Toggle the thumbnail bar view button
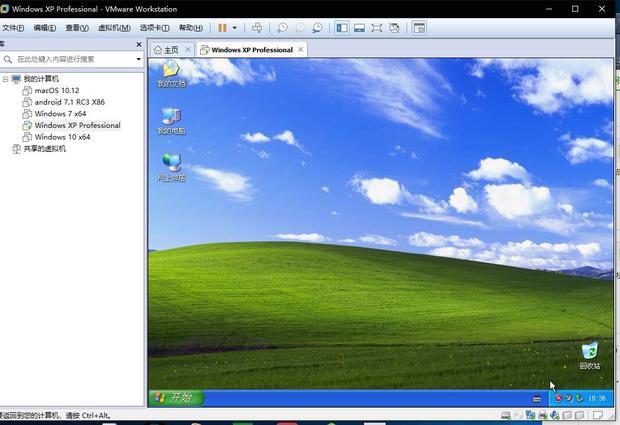The width and height of the screenshot is (620, 425). 359,28
